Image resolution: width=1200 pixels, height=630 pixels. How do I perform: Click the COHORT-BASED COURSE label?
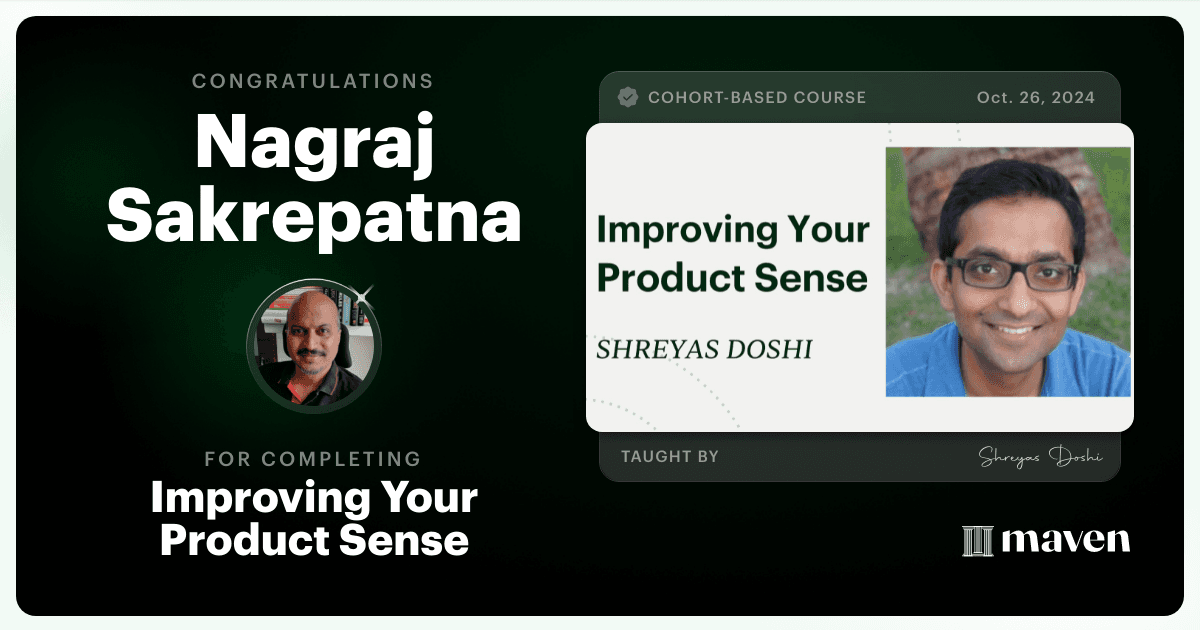pyautogui.click(x=757, y=97)
